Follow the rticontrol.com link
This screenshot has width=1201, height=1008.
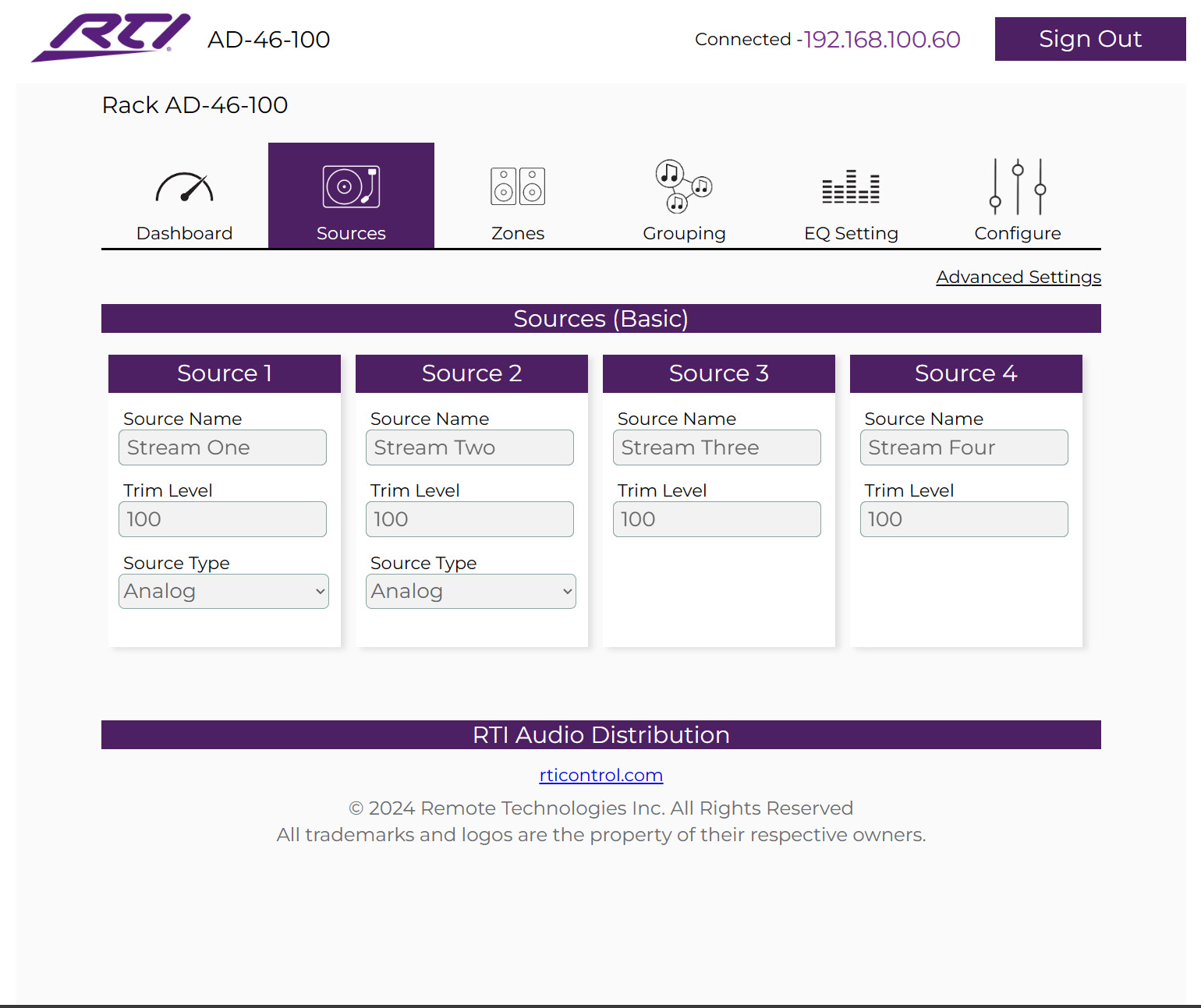600,775
